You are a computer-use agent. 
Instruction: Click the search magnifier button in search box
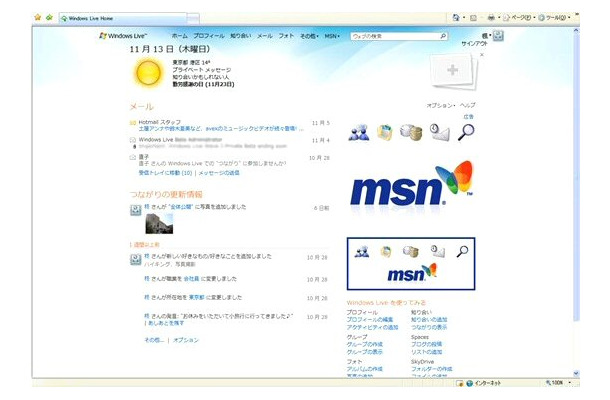click(443, 36)
